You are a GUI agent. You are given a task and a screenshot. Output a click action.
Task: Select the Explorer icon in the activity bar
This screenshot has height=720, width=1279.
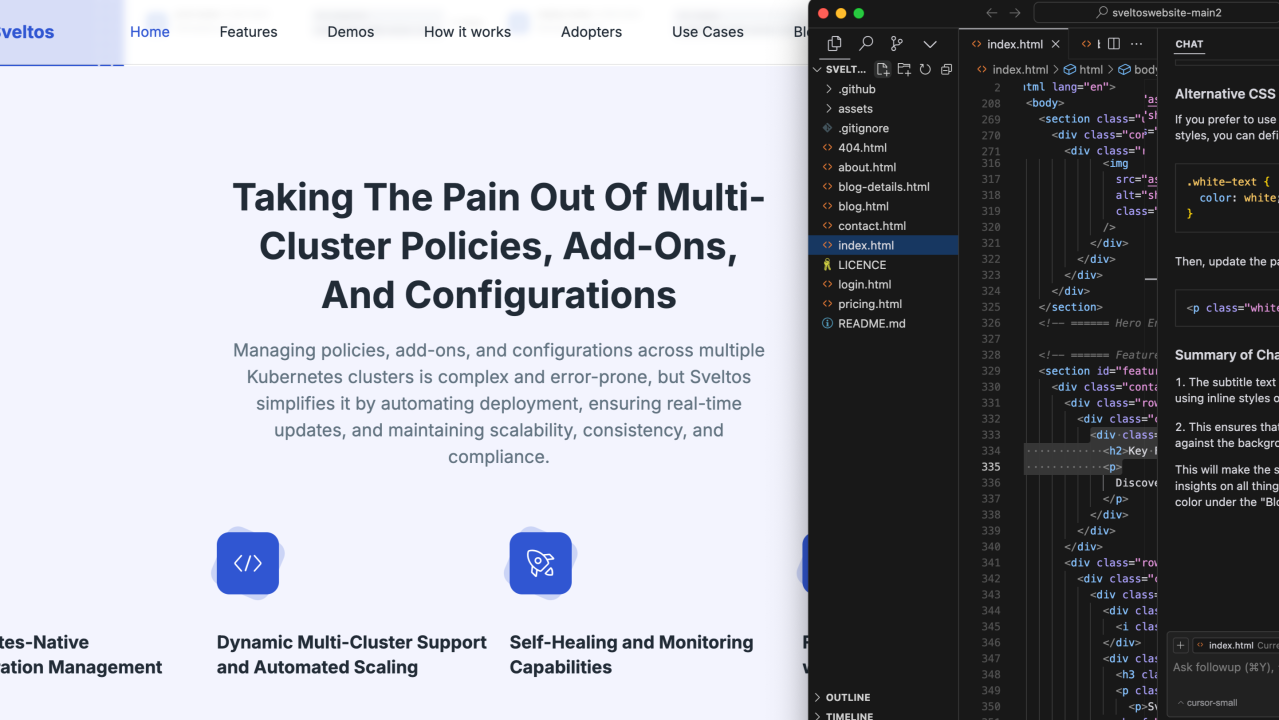point(834,44)
